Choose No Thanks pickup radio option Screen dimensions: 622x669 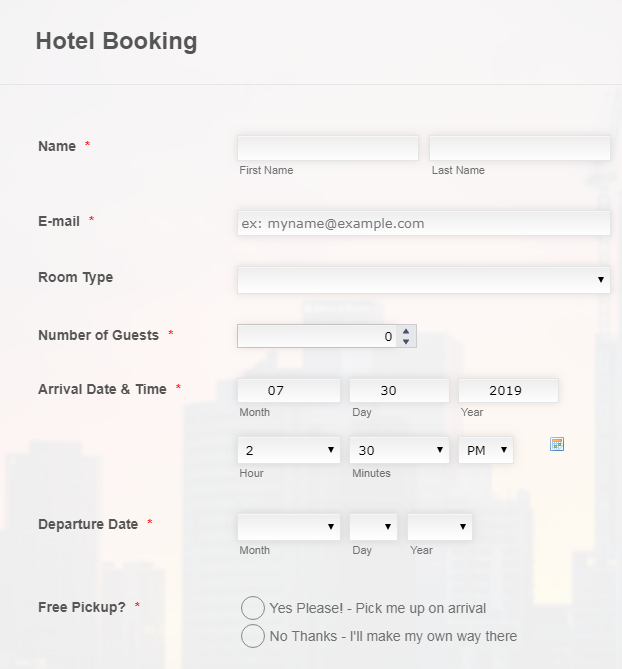coord(253,636)
